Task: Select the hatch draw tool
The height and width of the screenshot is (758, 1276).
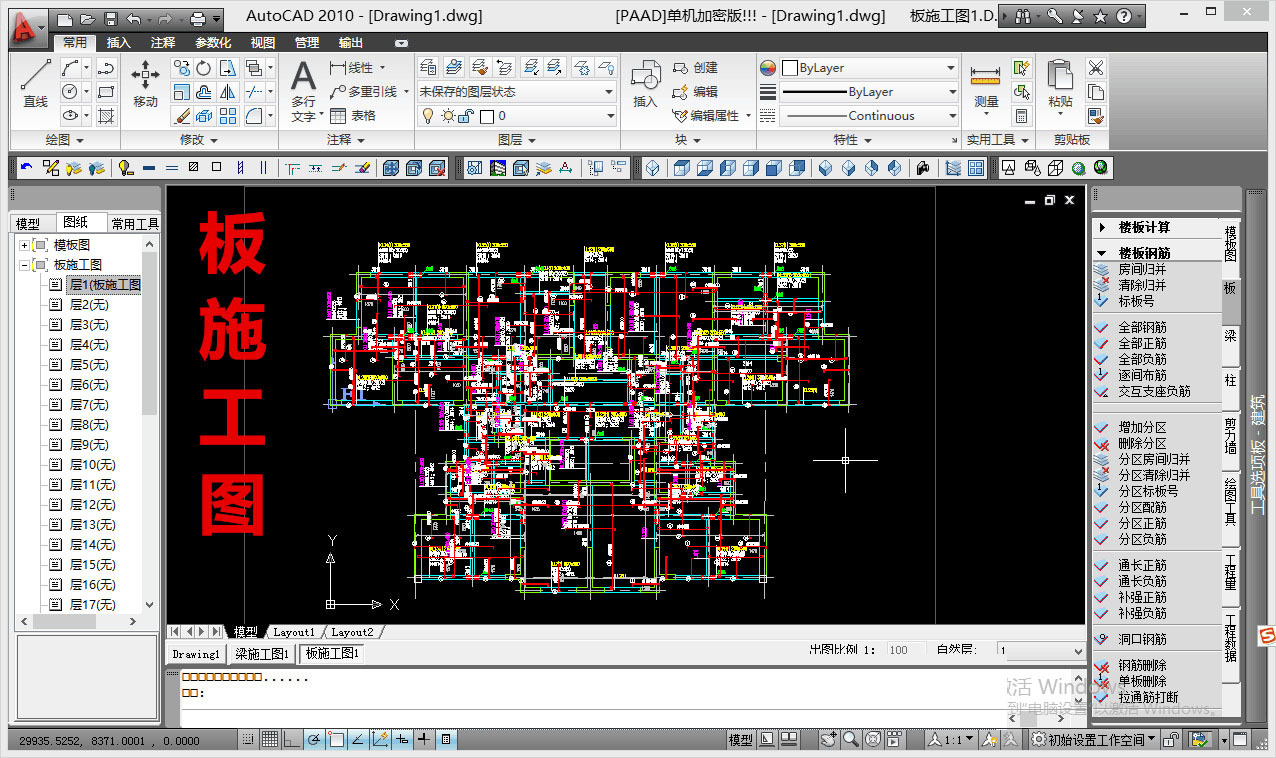Action: pyautogui.click(x=105, y=116)
